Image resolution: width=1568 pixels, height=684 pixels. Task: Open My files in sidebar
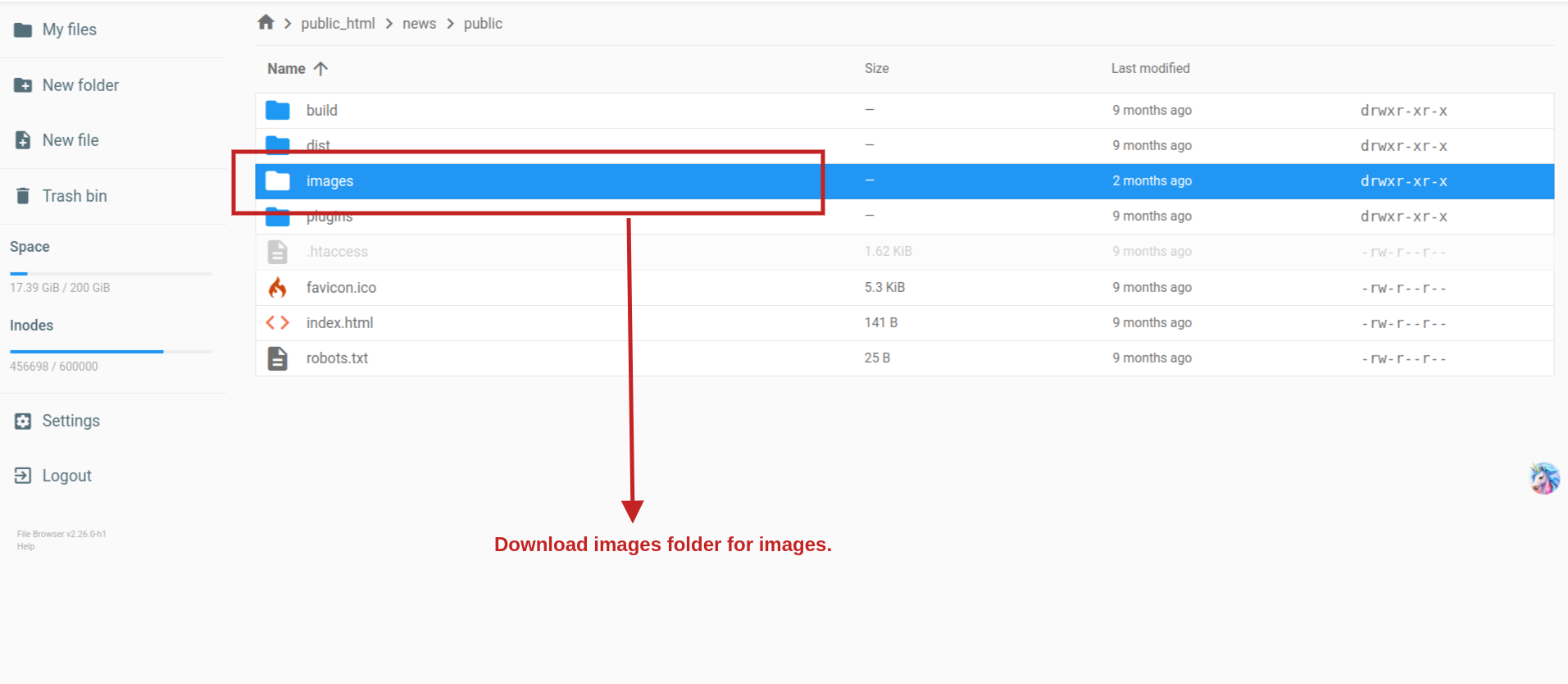[69, 30]
